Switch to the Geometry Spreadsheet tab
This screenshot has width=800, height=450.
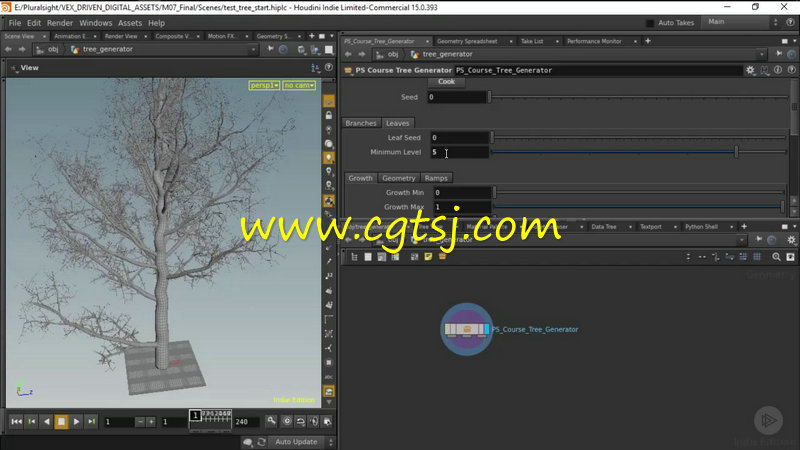click(467, 41)
